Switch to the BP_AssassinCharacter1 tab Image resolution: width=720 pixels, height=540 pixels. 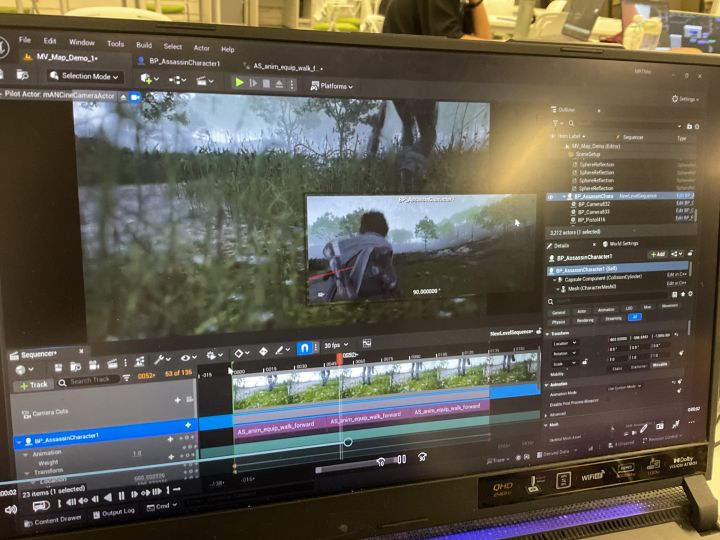click(179, 62)
